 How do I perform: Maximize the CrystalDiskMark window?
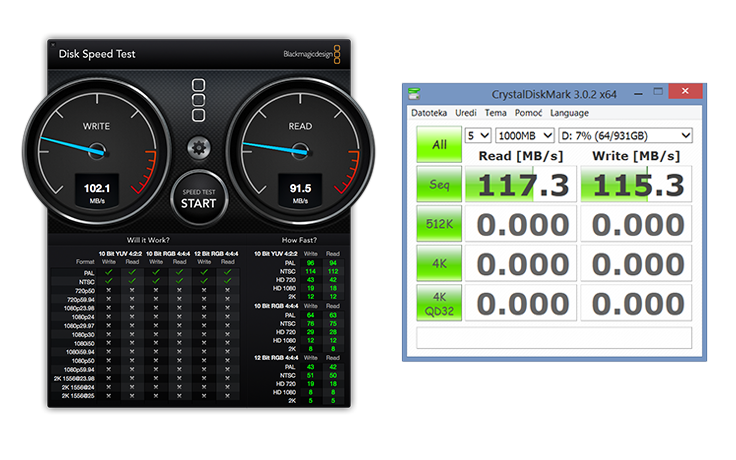click(x=658, y=92)
